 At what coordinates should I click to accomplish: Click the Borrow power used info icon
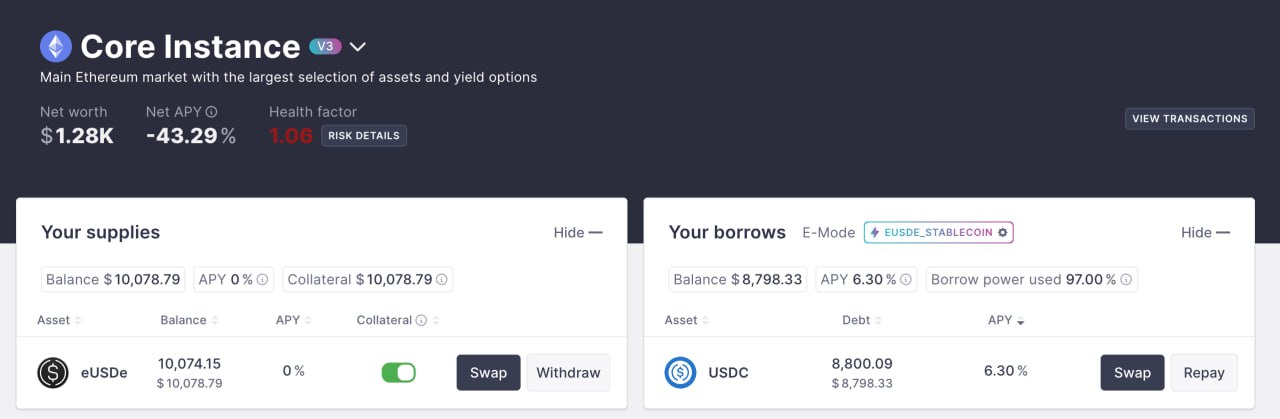(1126, 280)
